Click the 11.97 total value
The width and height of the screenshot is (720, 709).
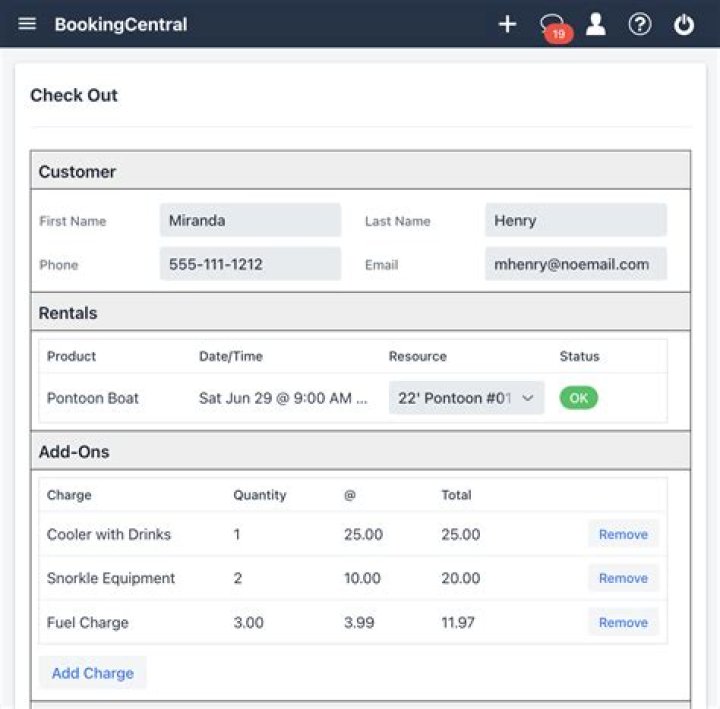point(458,622)
